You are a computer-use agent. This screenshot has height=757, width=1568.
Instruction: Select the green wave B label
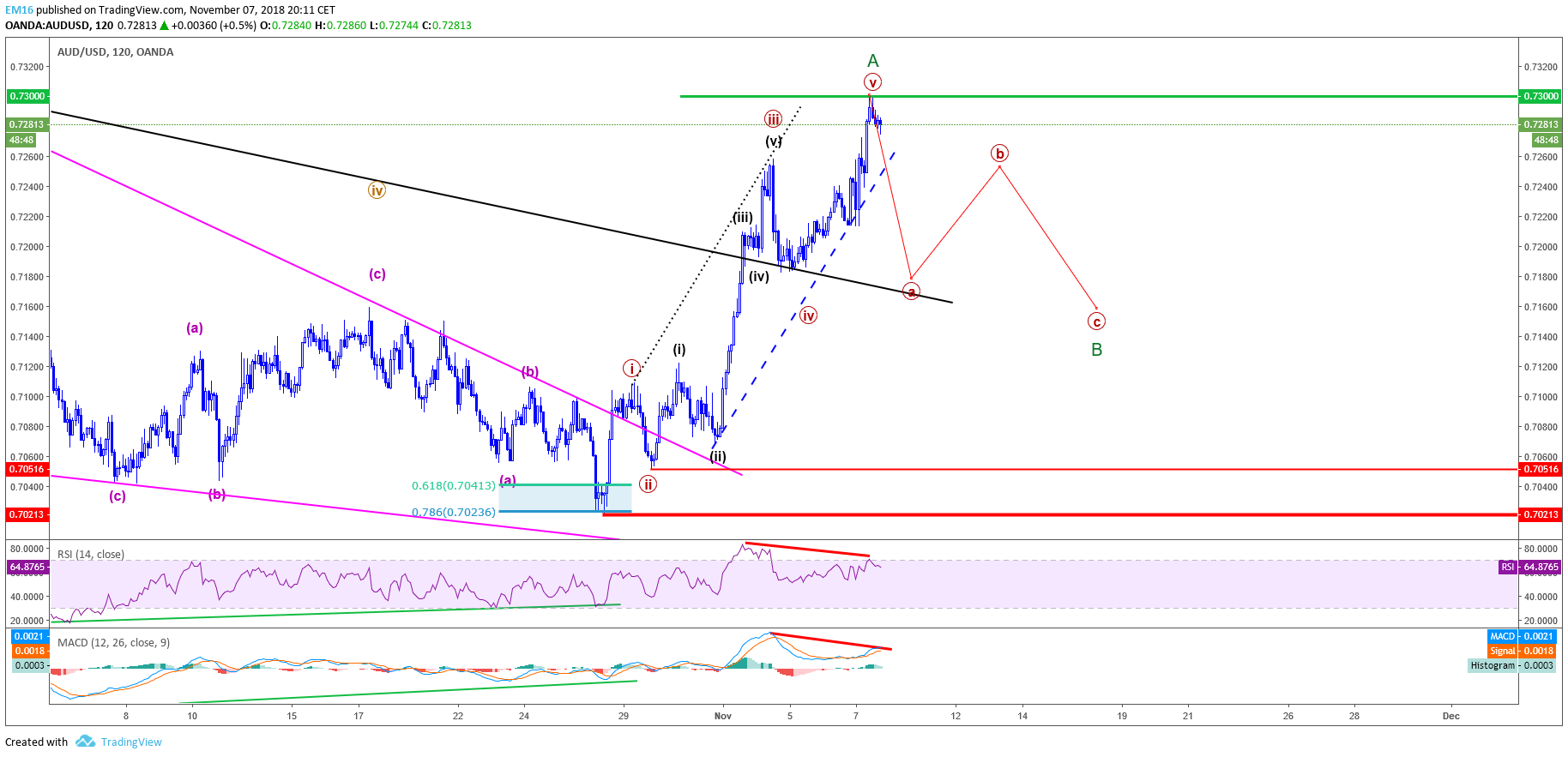pos(1096,350)
